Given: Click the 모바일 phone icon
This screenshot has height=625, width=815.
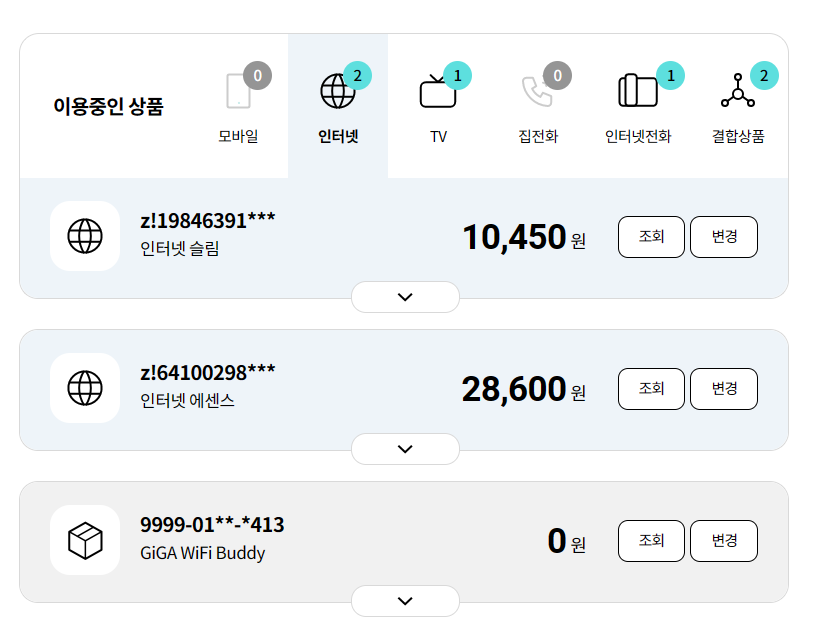Looking at the screenshot, I should point(238,91).
